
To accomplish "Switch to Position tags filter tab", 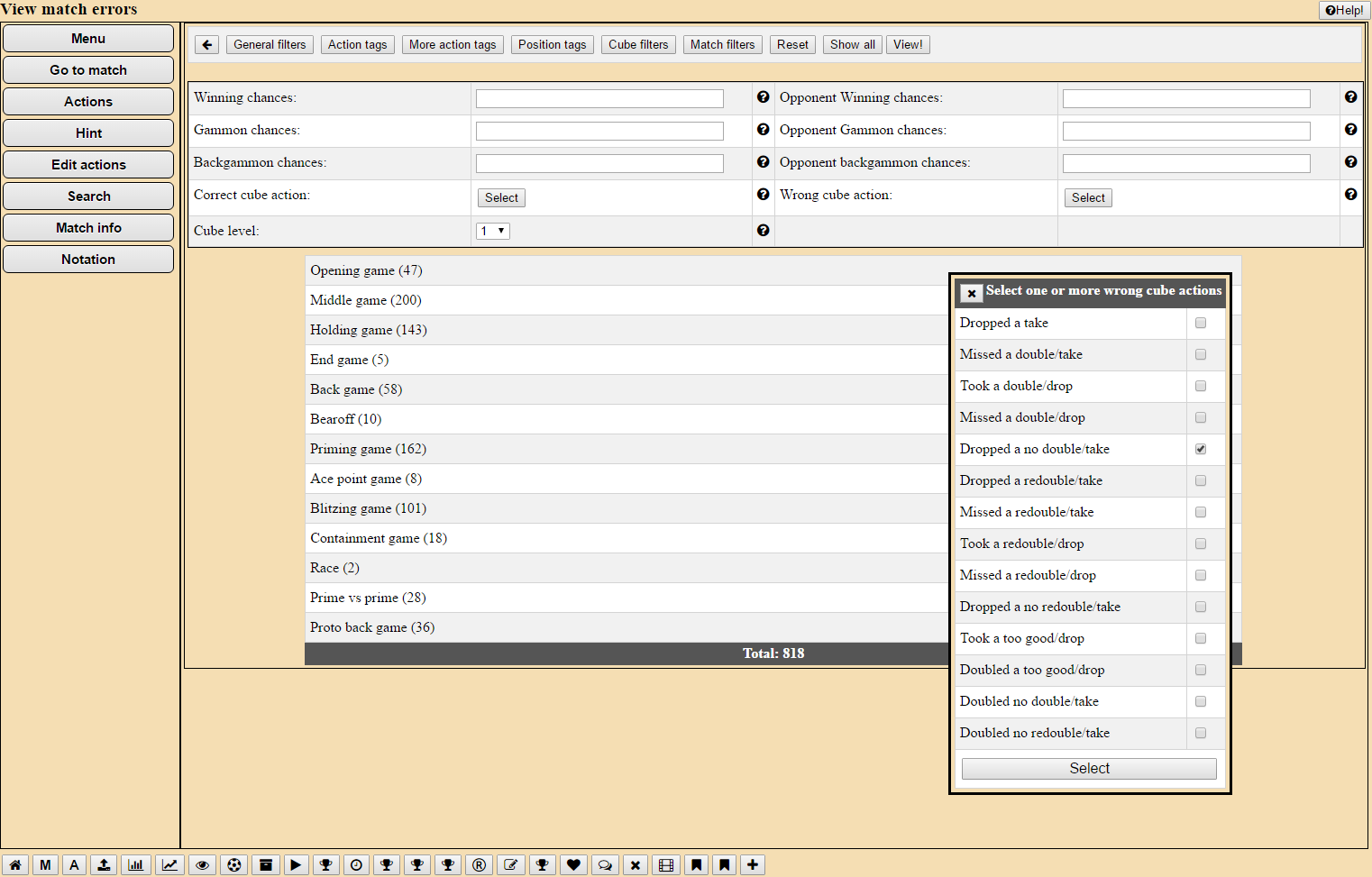I will coord(552,45).
